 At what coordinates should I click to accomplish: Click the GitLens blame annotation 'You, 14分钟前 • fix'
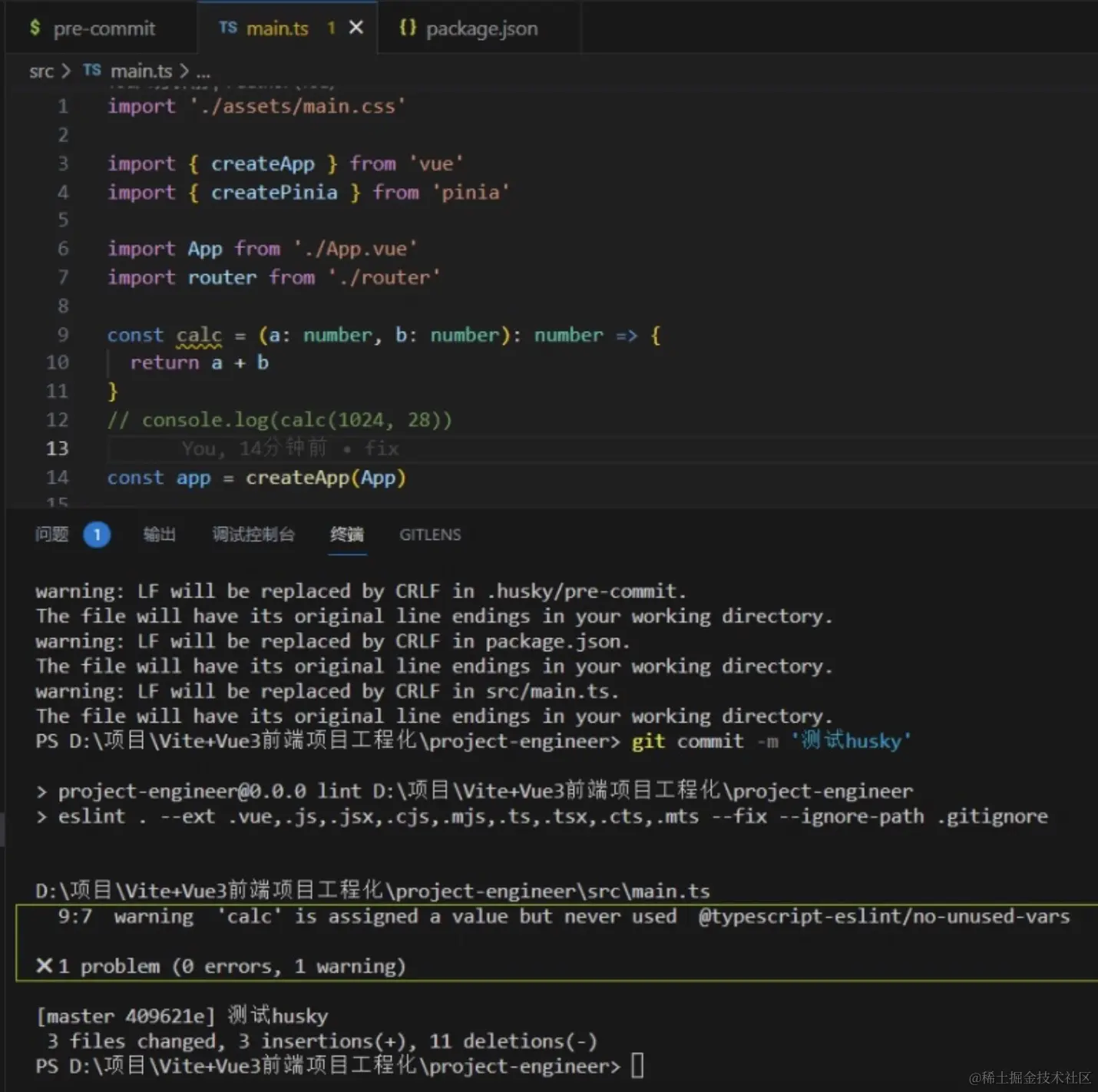pos(290,448)
